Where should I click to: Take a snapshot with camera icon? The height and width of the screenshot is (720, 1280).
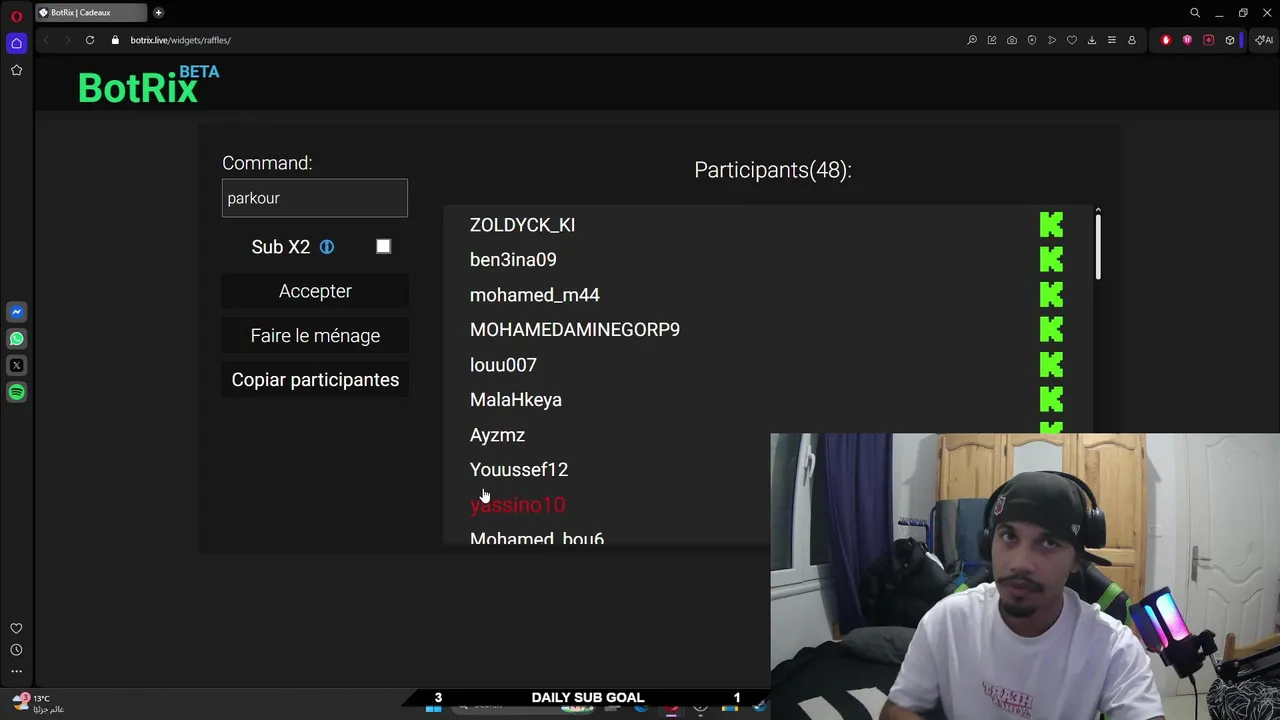click(x=1012, y=40)
